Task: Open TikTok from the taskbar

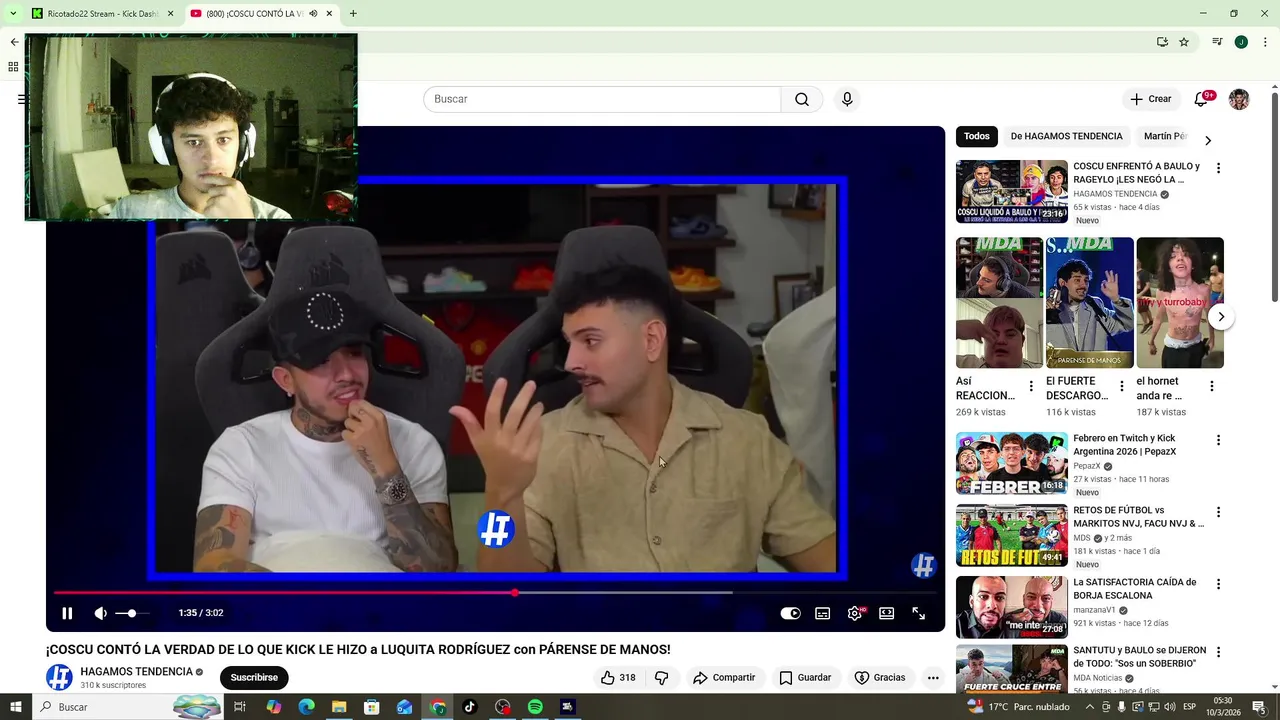Action: click(469, 707)
